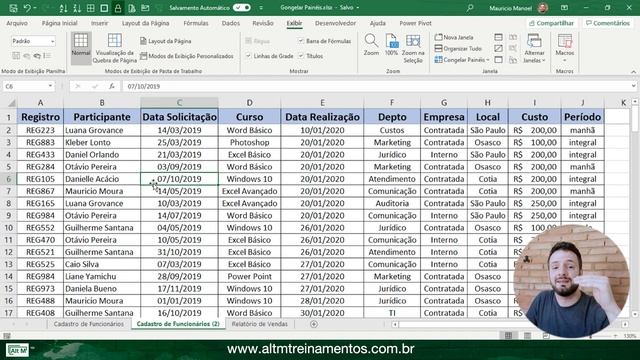
Task: Select cell containing Kleber Lonto
Action: pyautogui.click(x=102, y=142)
